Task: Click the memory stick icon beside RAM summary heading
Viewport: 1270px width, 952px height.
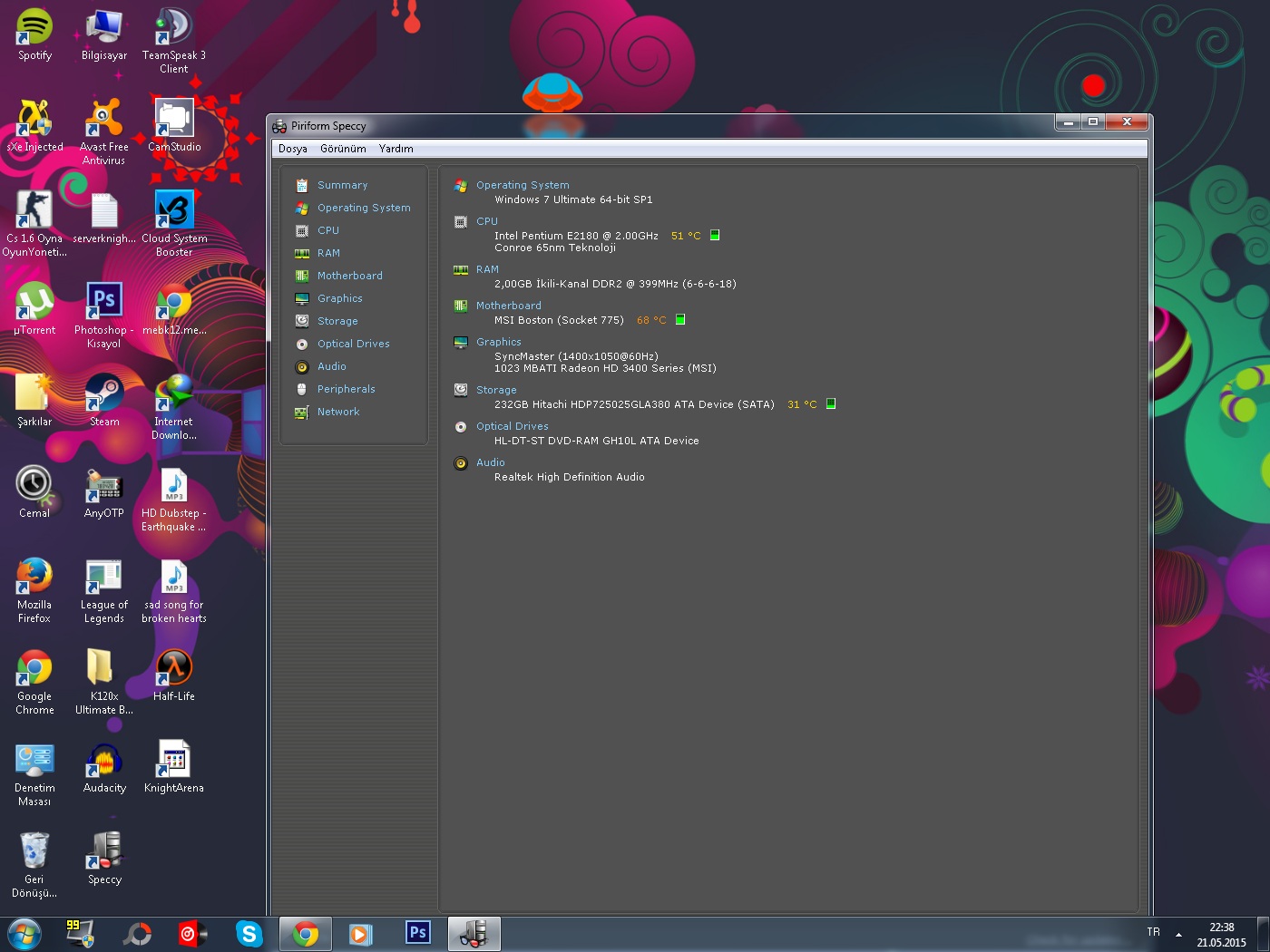Action: [x=461, y=269]
